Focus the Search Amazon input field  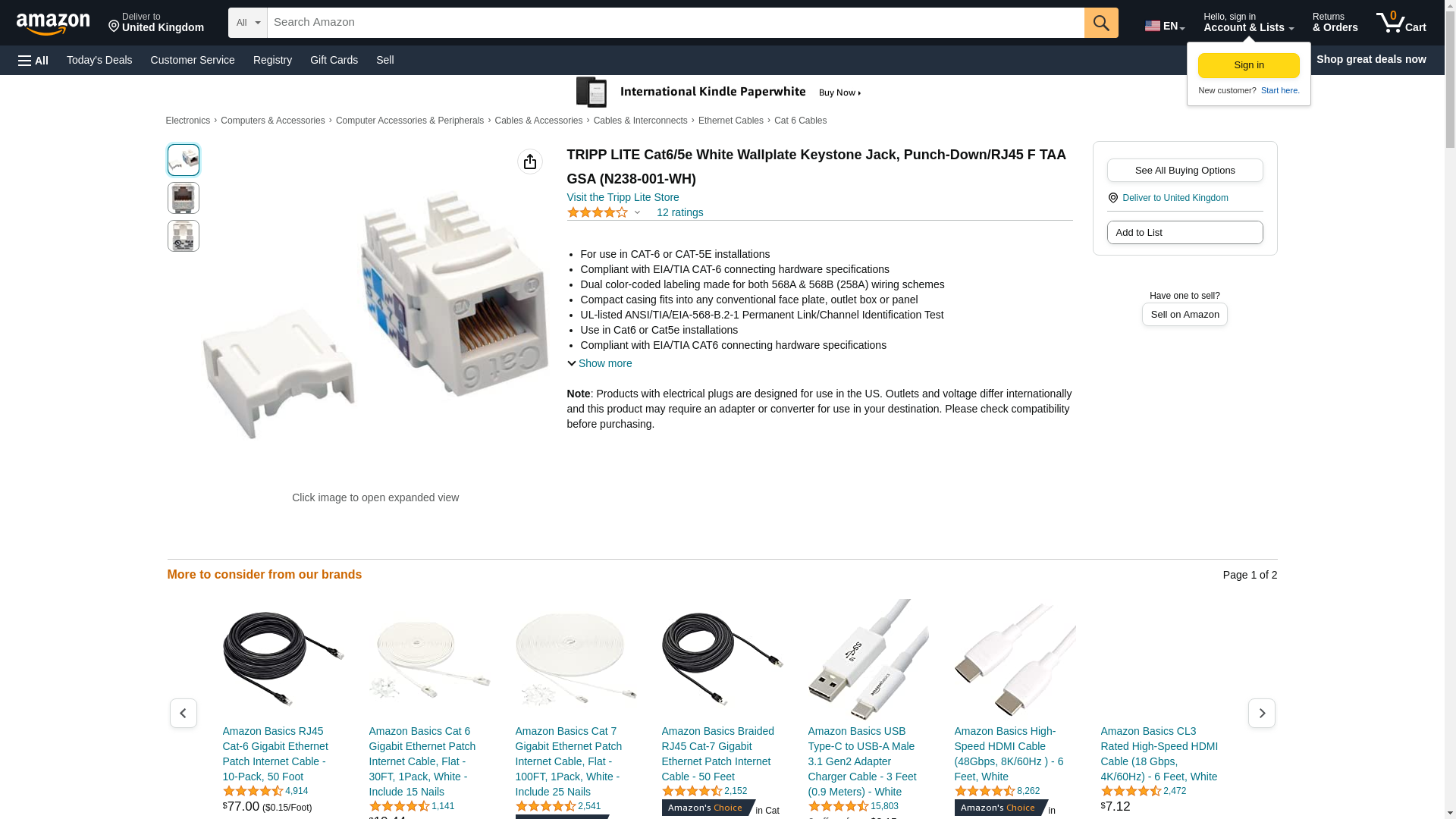[x=676, y=23]
